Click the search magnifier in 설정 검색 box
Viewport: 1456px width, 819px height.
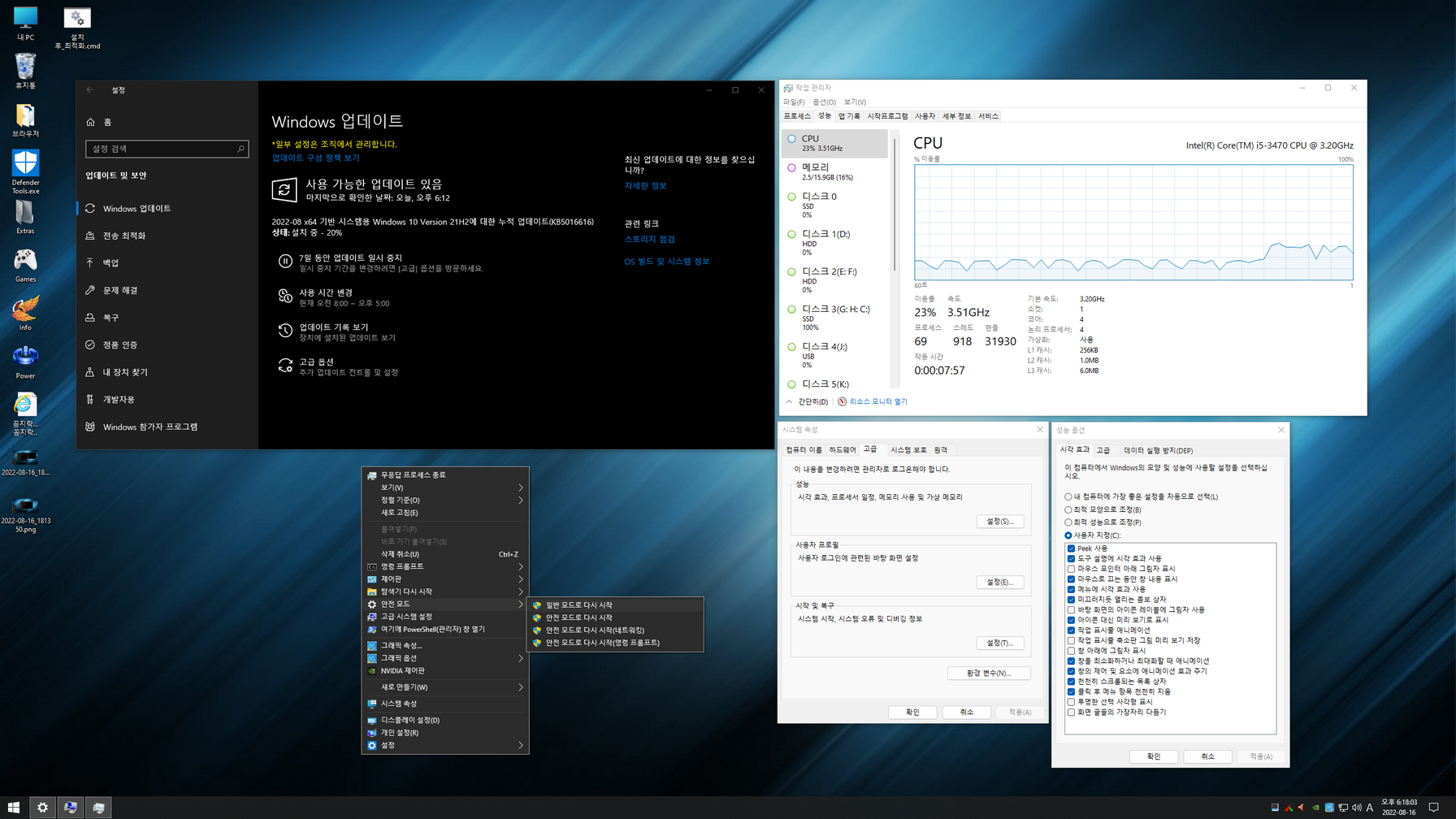pyautogui.click(x=240, y=149)
